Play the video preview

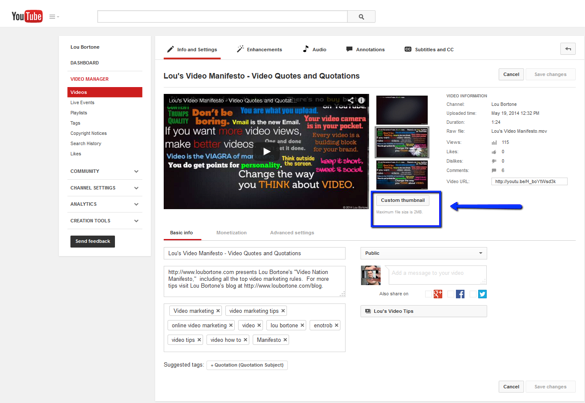266,151
